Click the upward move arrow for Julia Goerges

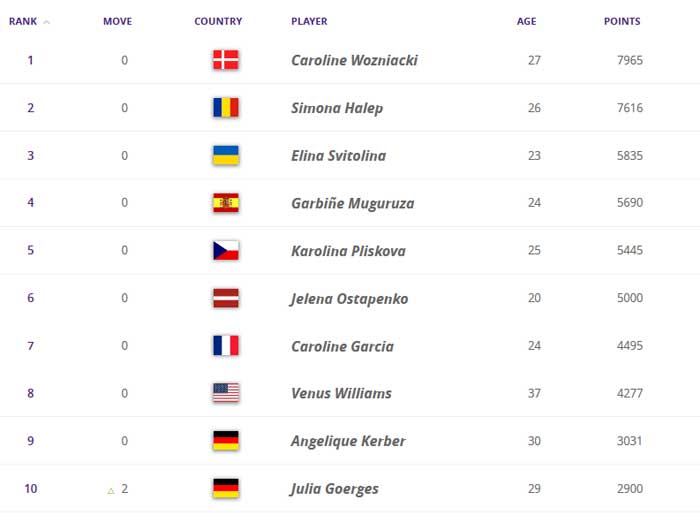(x=112, y=490)
